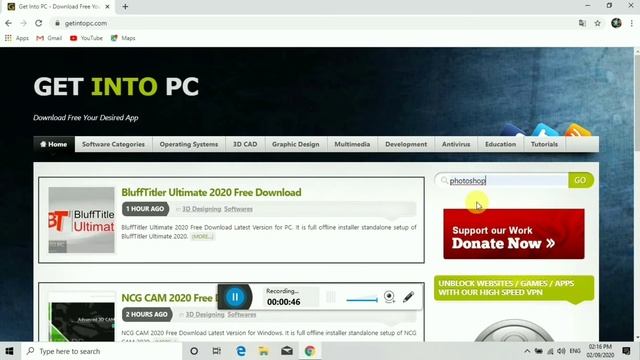Open the volume control in system tray
The width and height of the screenshot is (640, 360).
tap(562, 351)
